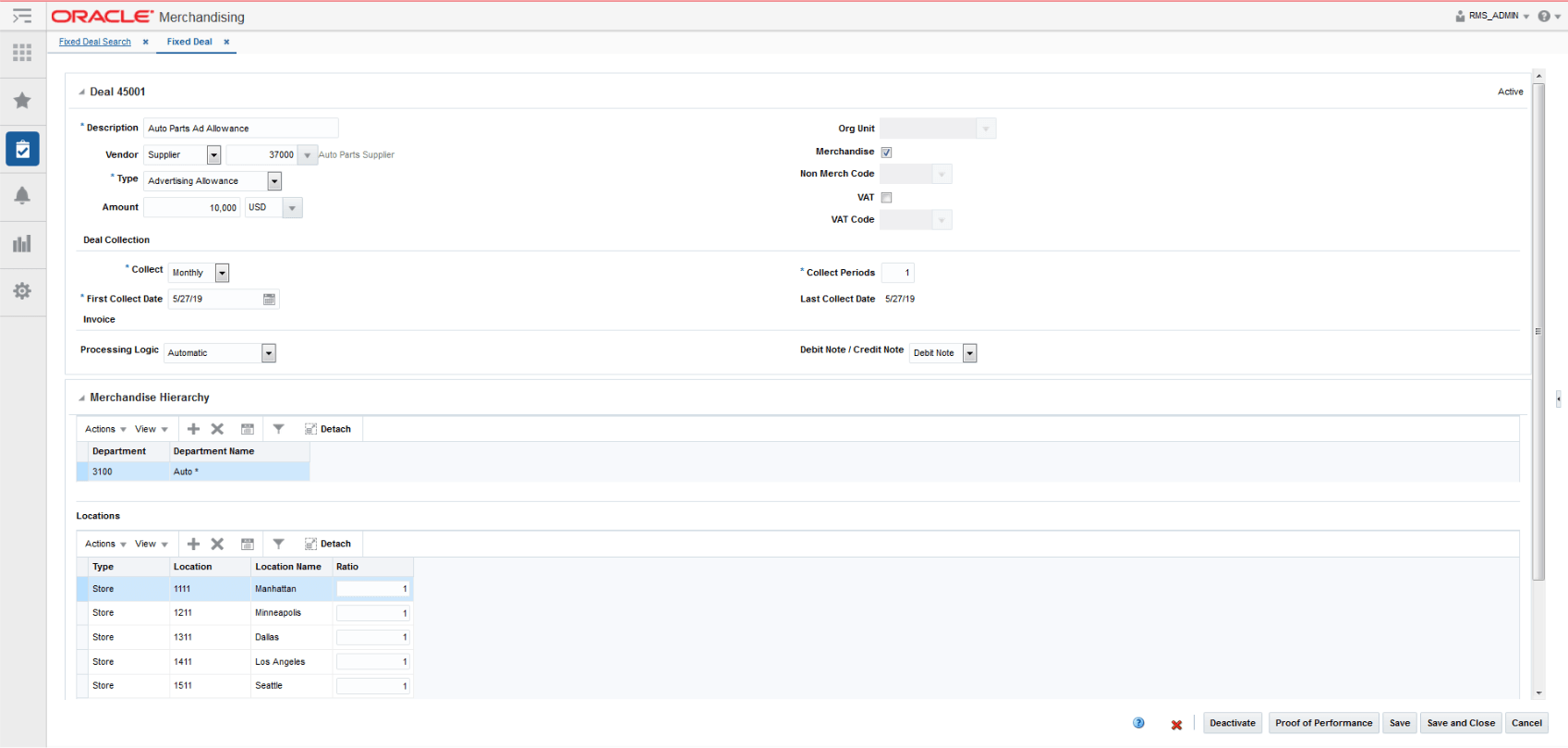Click Save and Close button
Image resolution: width=1568 pixels, height=748 pixels.
point(1461,723)
